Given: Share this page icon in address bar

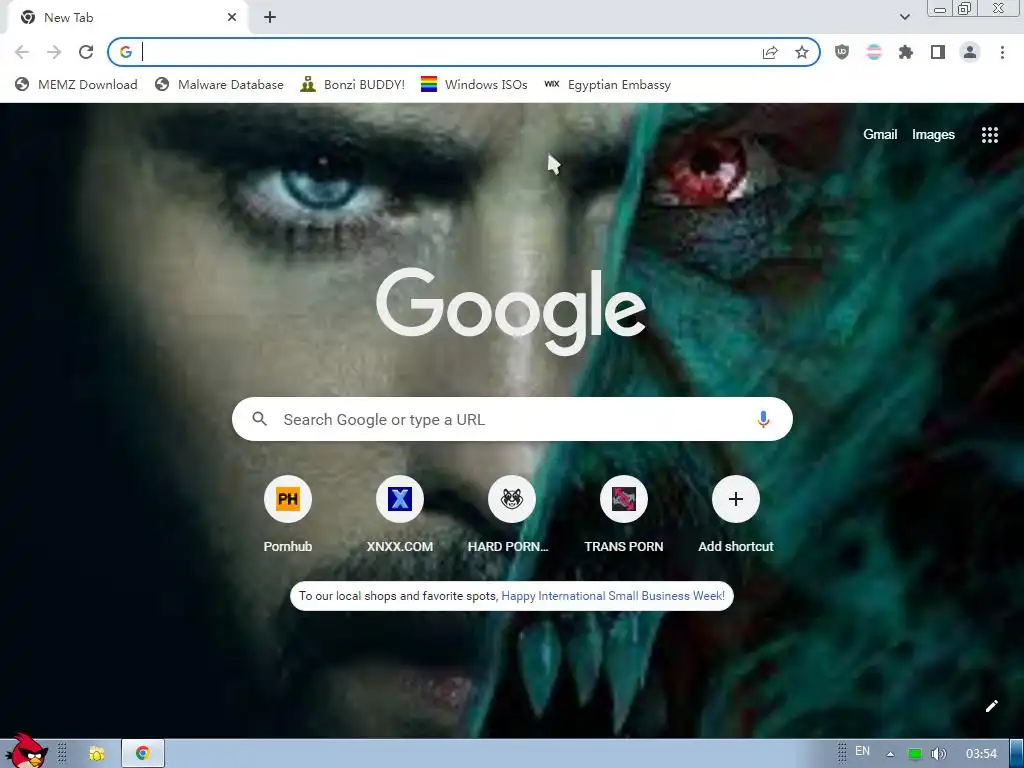Looking at the screenshot, I should coord(770,52).
